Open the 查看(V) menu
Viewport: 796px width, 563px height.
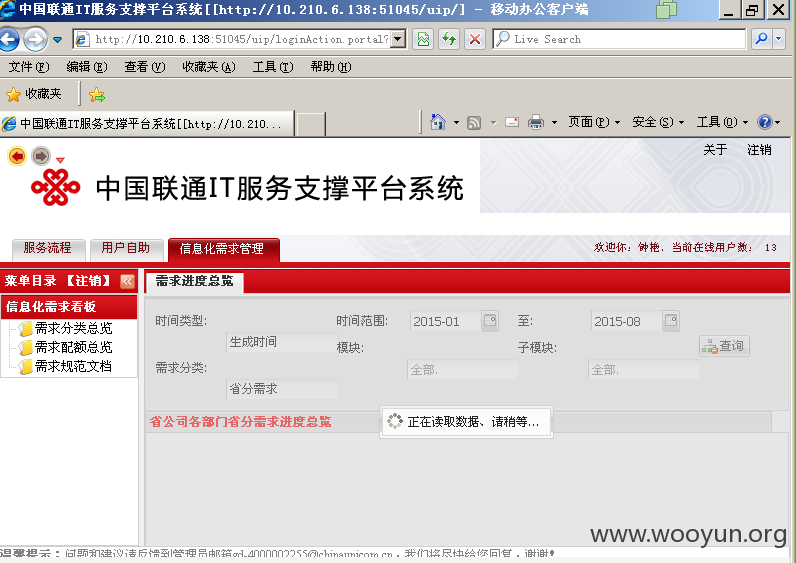[145, 67]
